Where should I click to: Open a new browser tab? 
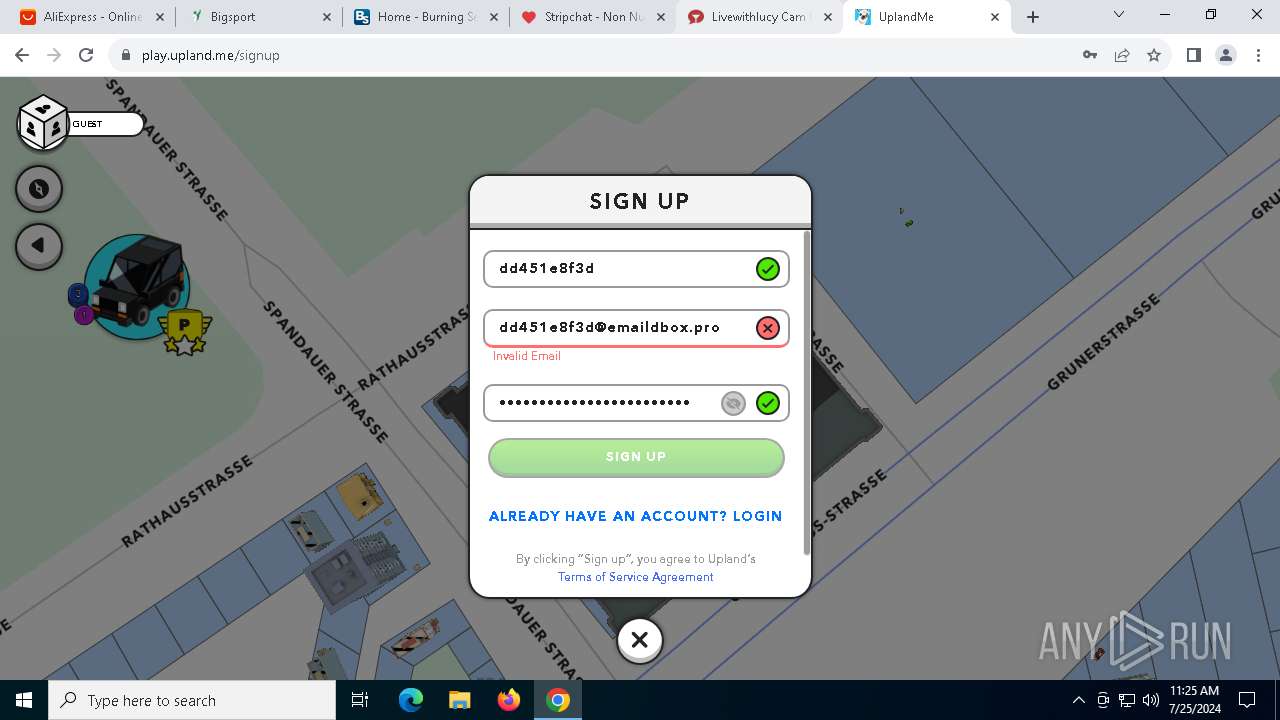[x=1033, y=17]
